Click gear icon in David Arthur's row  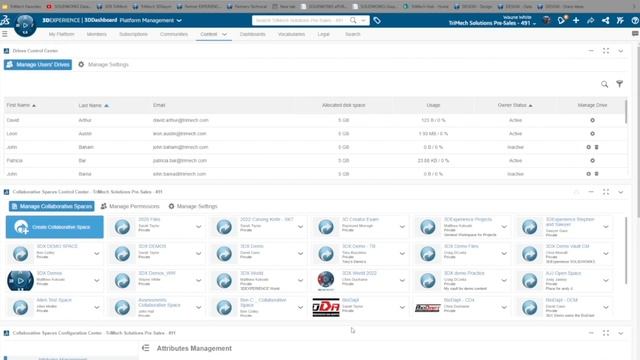tap(592, 120)
